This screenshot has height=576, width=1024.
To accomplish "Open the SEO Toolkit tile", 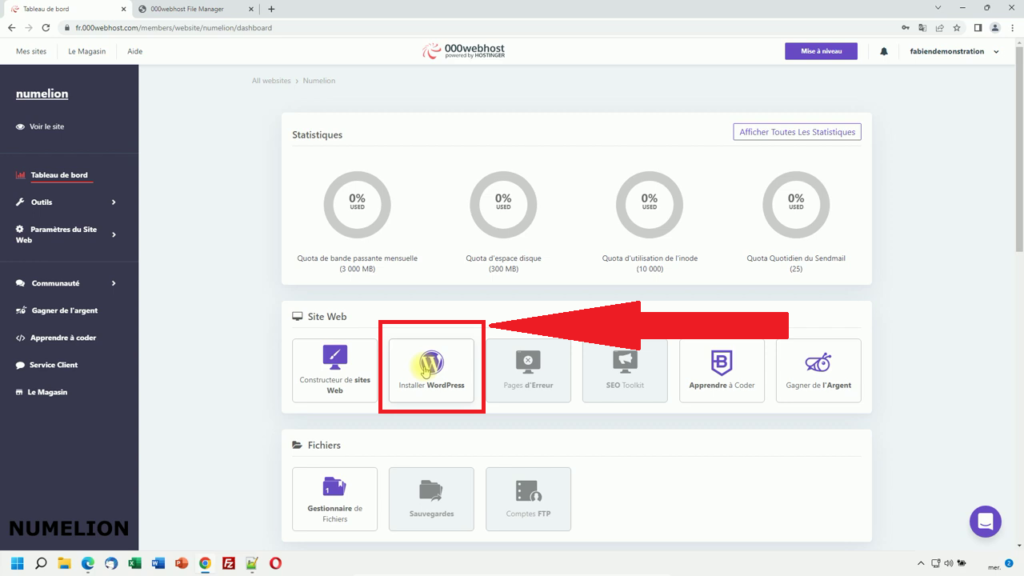I will coord(624,370).
